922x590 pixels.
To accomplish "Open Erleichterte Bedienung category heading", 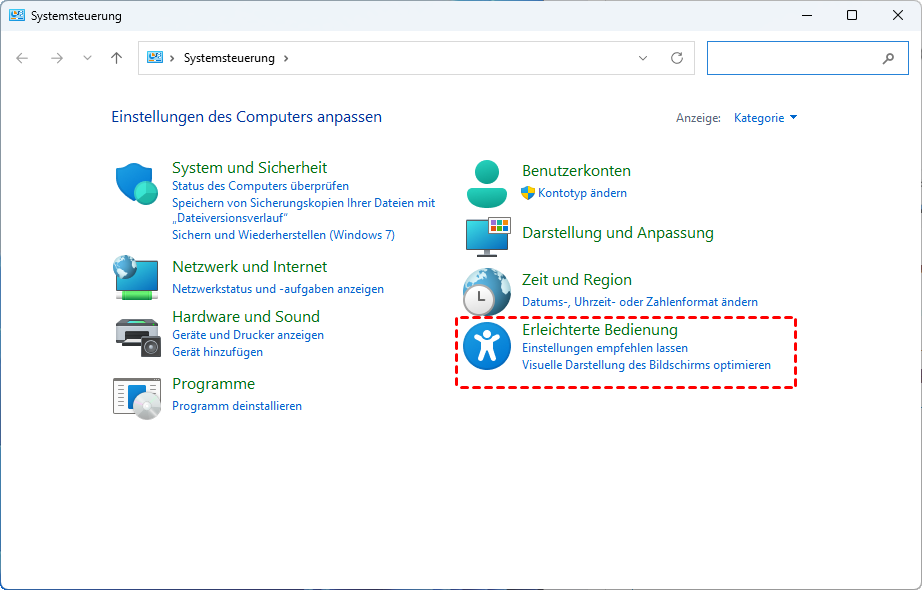I will click(600, 329).
